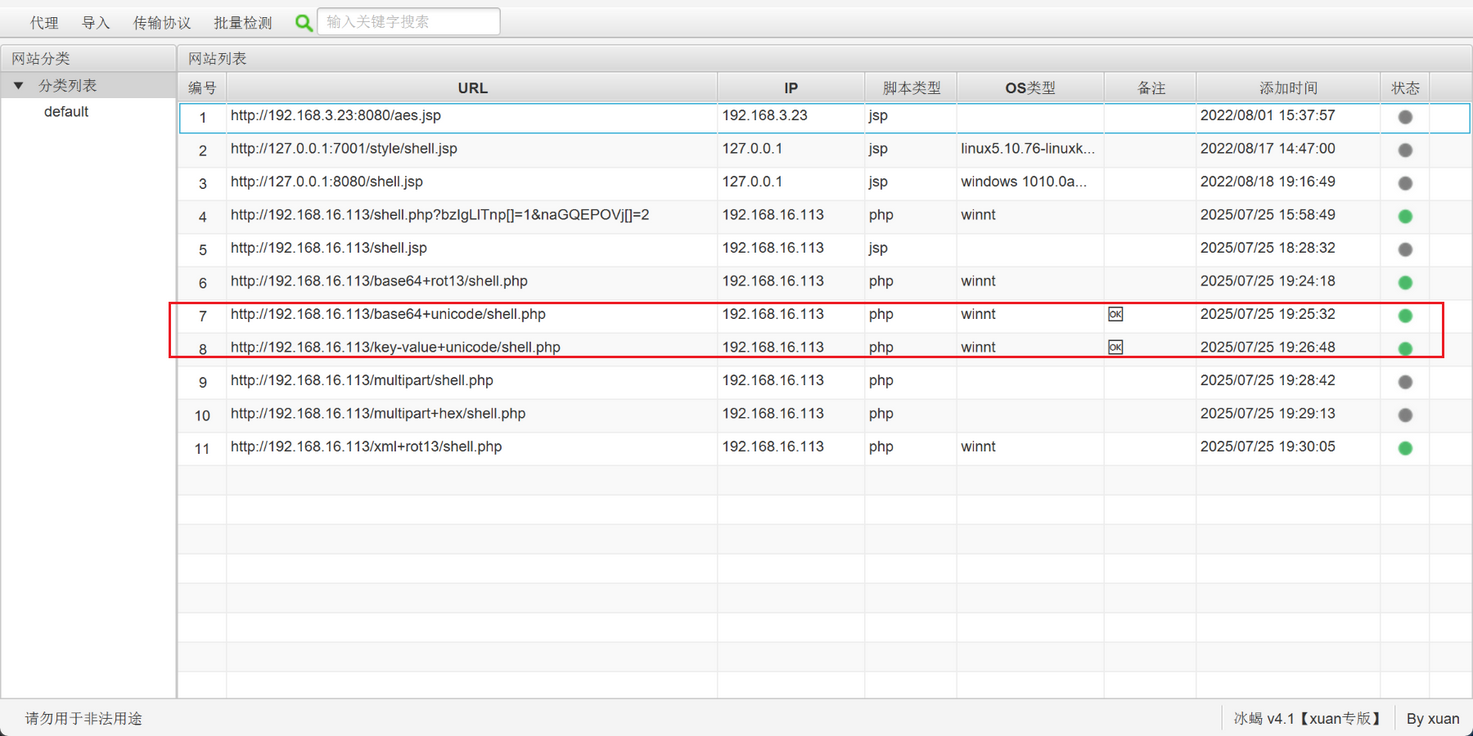
Task: Click OS cell linux5.10.76-linuxk...
Action: (x=1028, y=148)
